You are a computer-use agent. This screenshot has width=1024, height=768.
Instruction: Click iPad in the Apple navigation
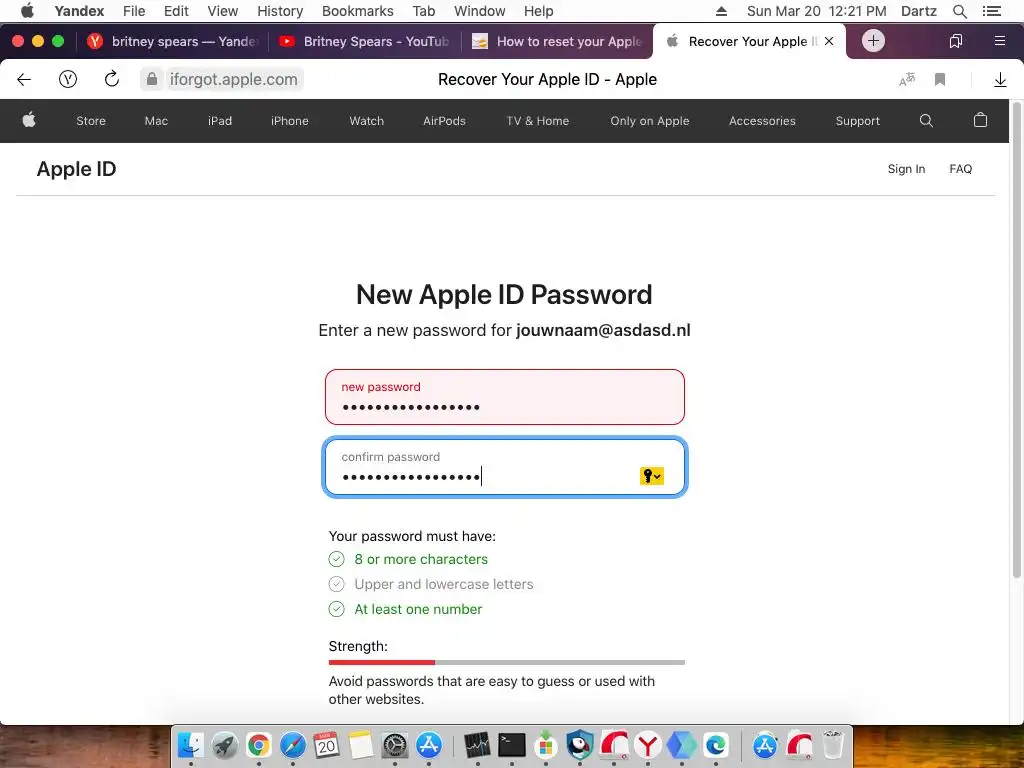point(220,121)
